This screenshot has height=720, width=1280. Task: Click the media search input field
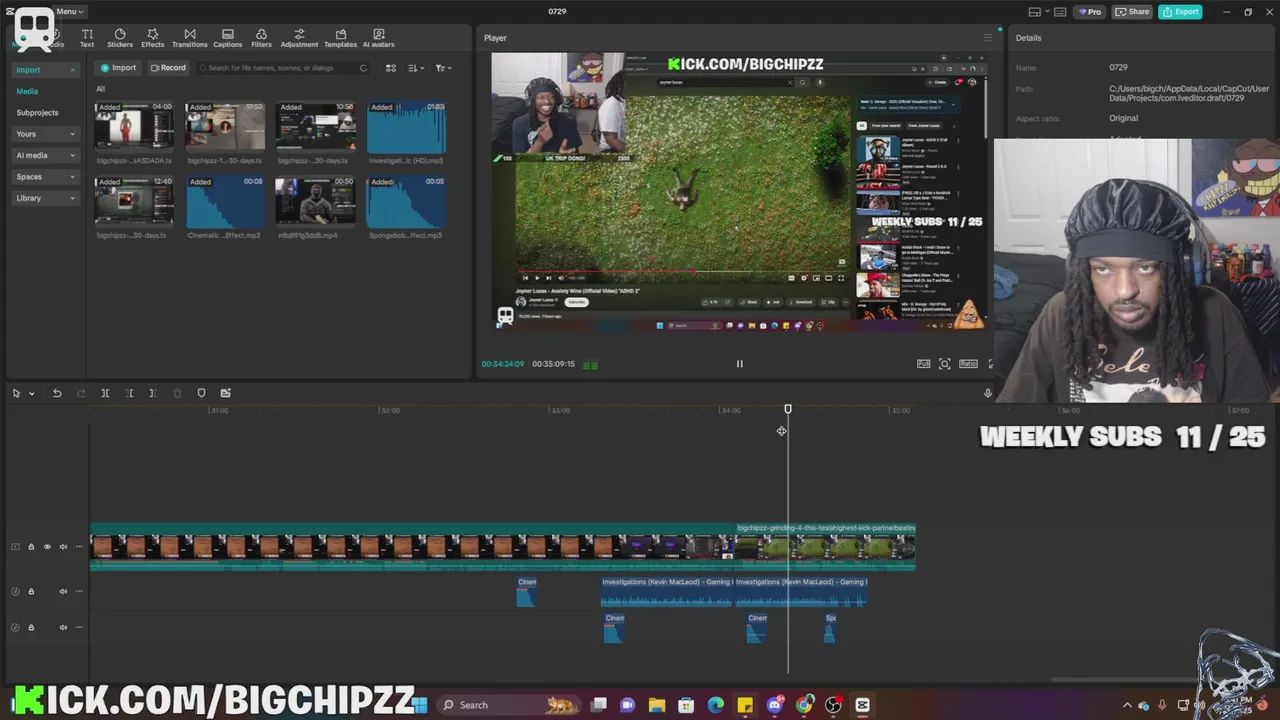tap(282, 68)
